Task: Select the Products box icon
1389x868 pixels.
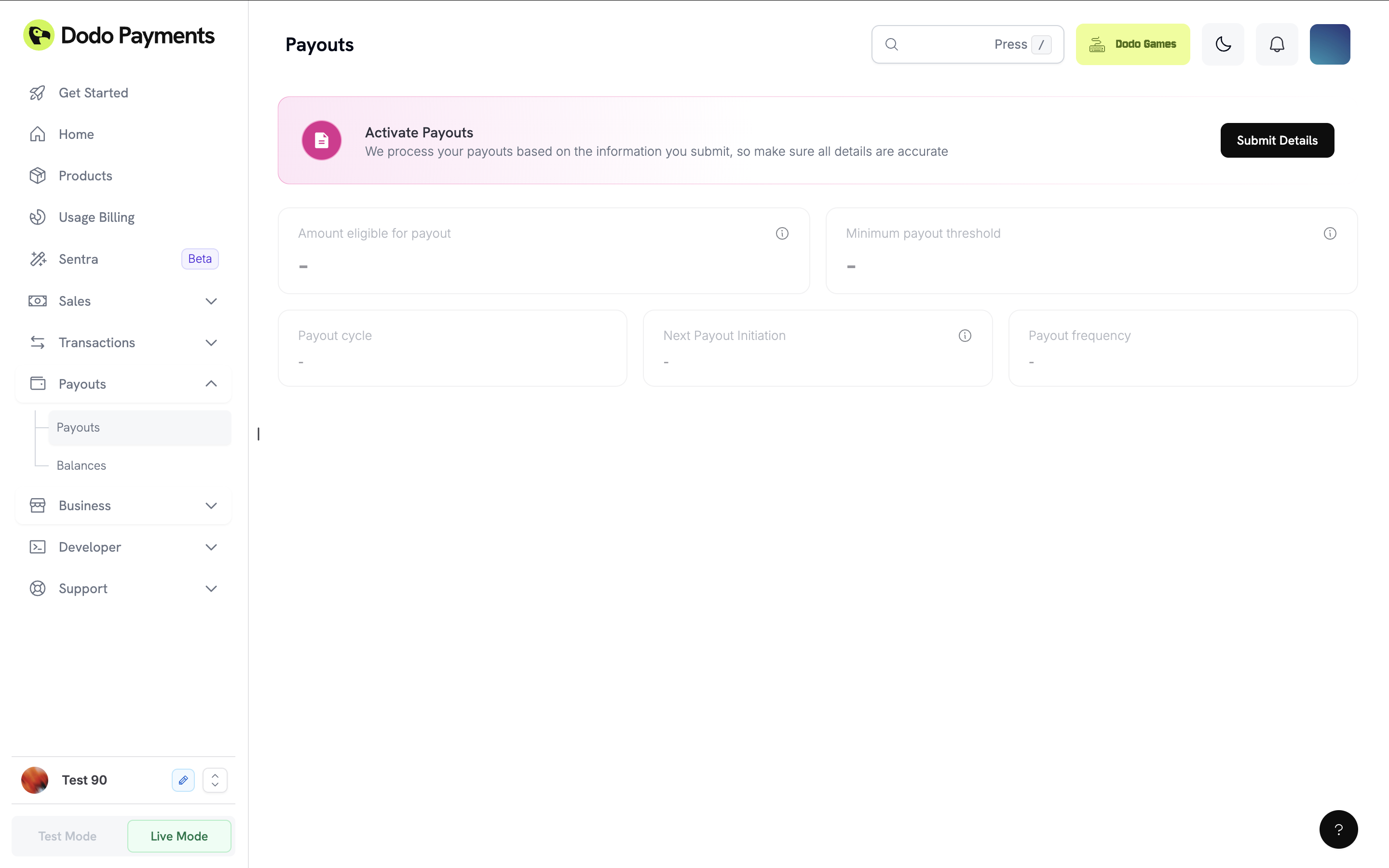Action: (37, 175)
